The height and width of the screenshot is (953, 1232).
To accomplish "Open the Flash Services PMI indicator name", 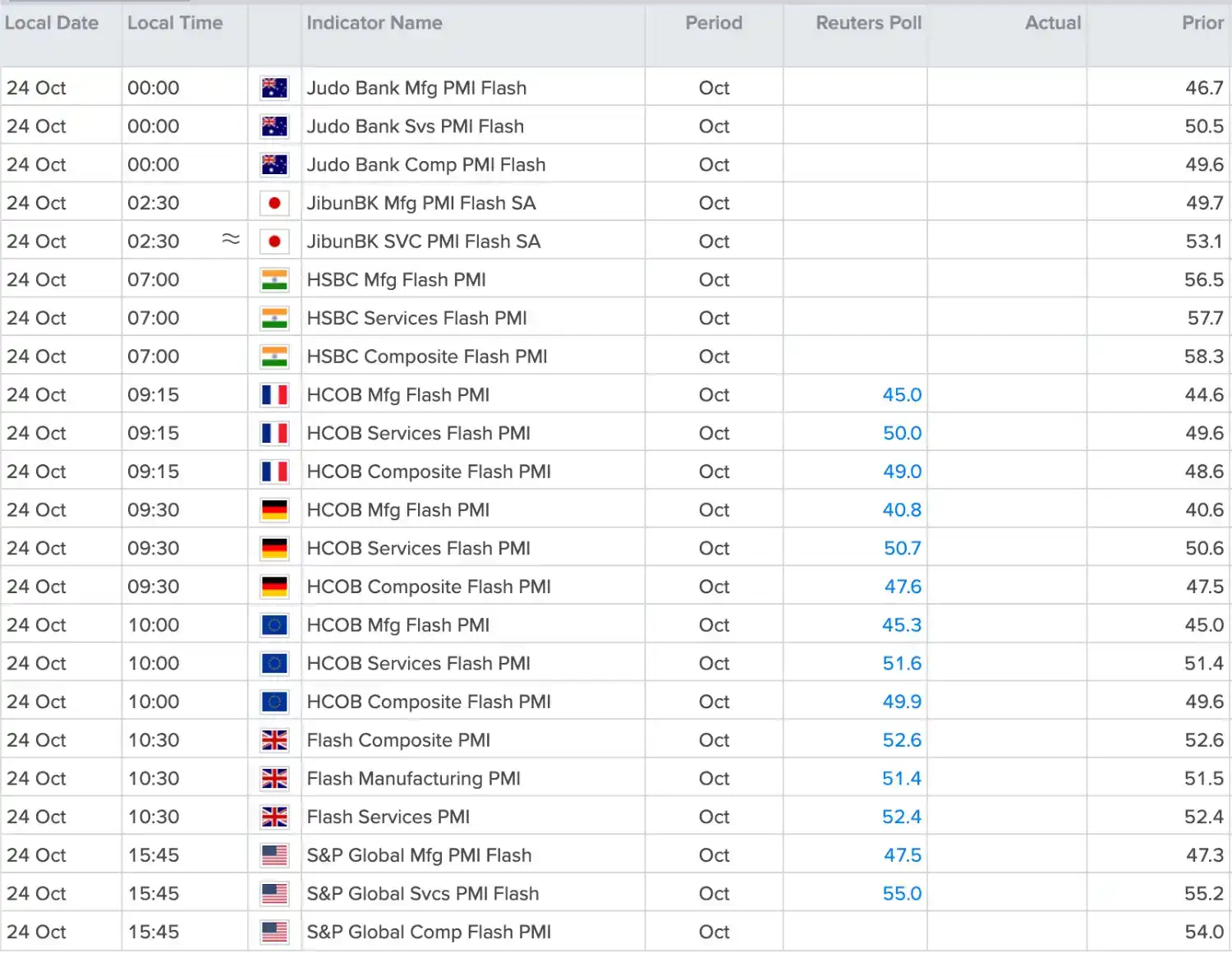I will pyautogui.click(x=388, y=817).
